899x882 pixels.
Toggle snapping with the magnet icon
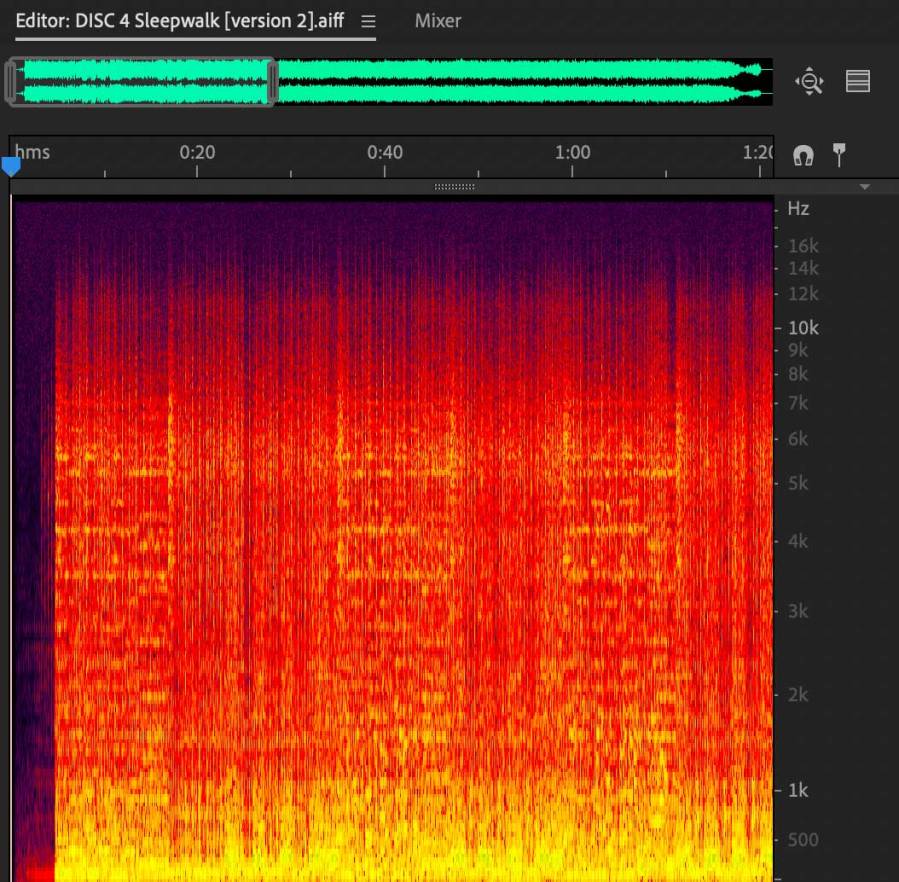[803, 155]
